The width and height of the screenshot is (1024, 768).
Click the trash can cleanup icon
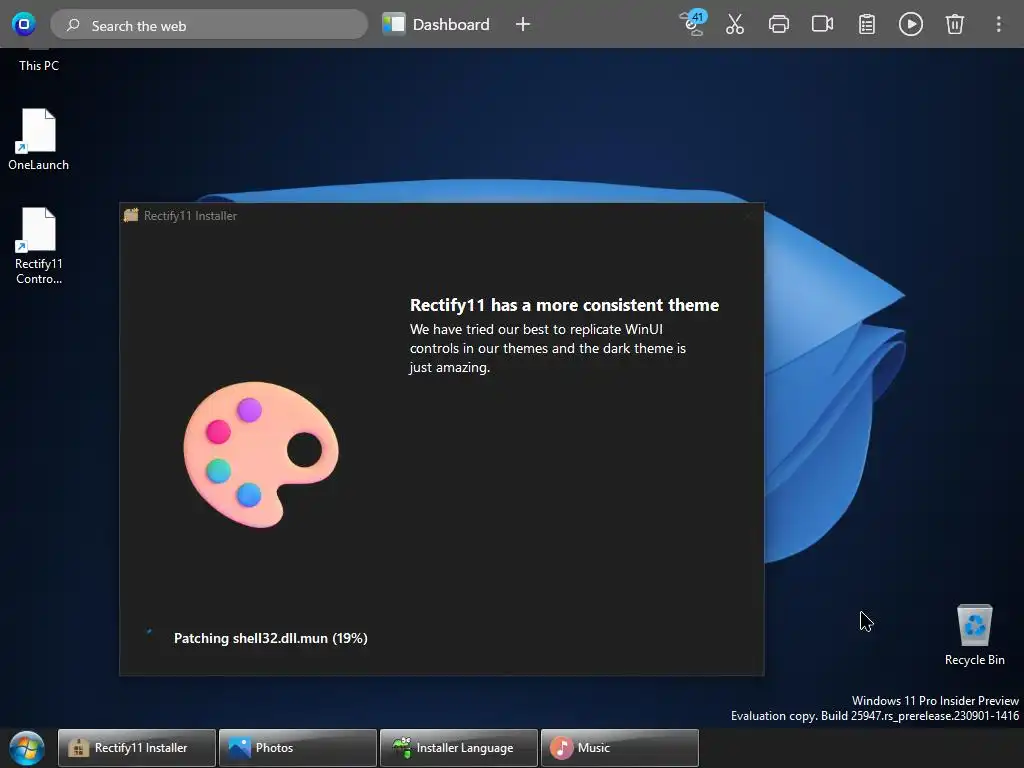click(954, 25)
